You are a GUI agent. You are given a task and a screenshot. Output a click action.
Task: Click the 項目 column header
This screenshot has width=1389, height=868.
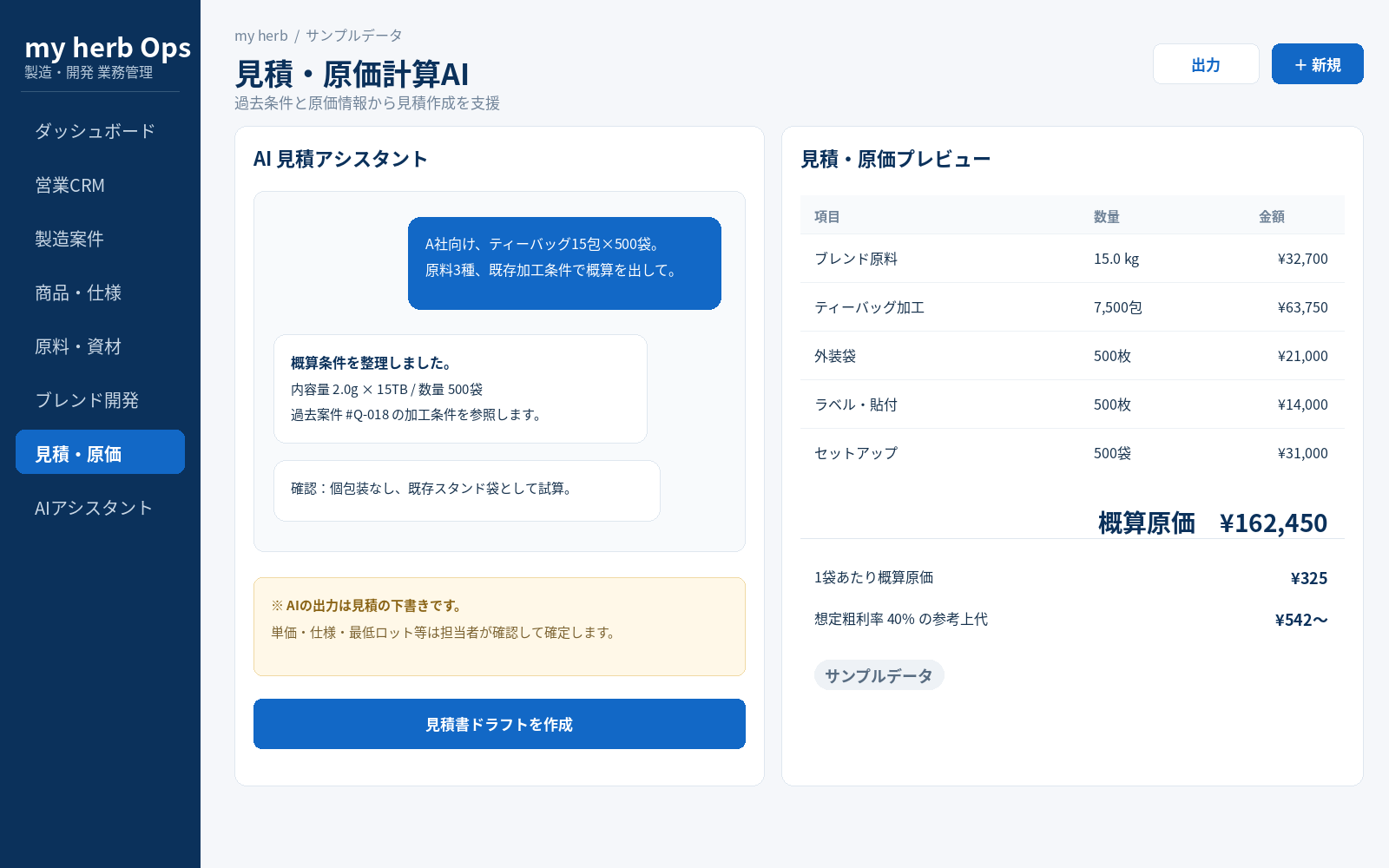827,217
